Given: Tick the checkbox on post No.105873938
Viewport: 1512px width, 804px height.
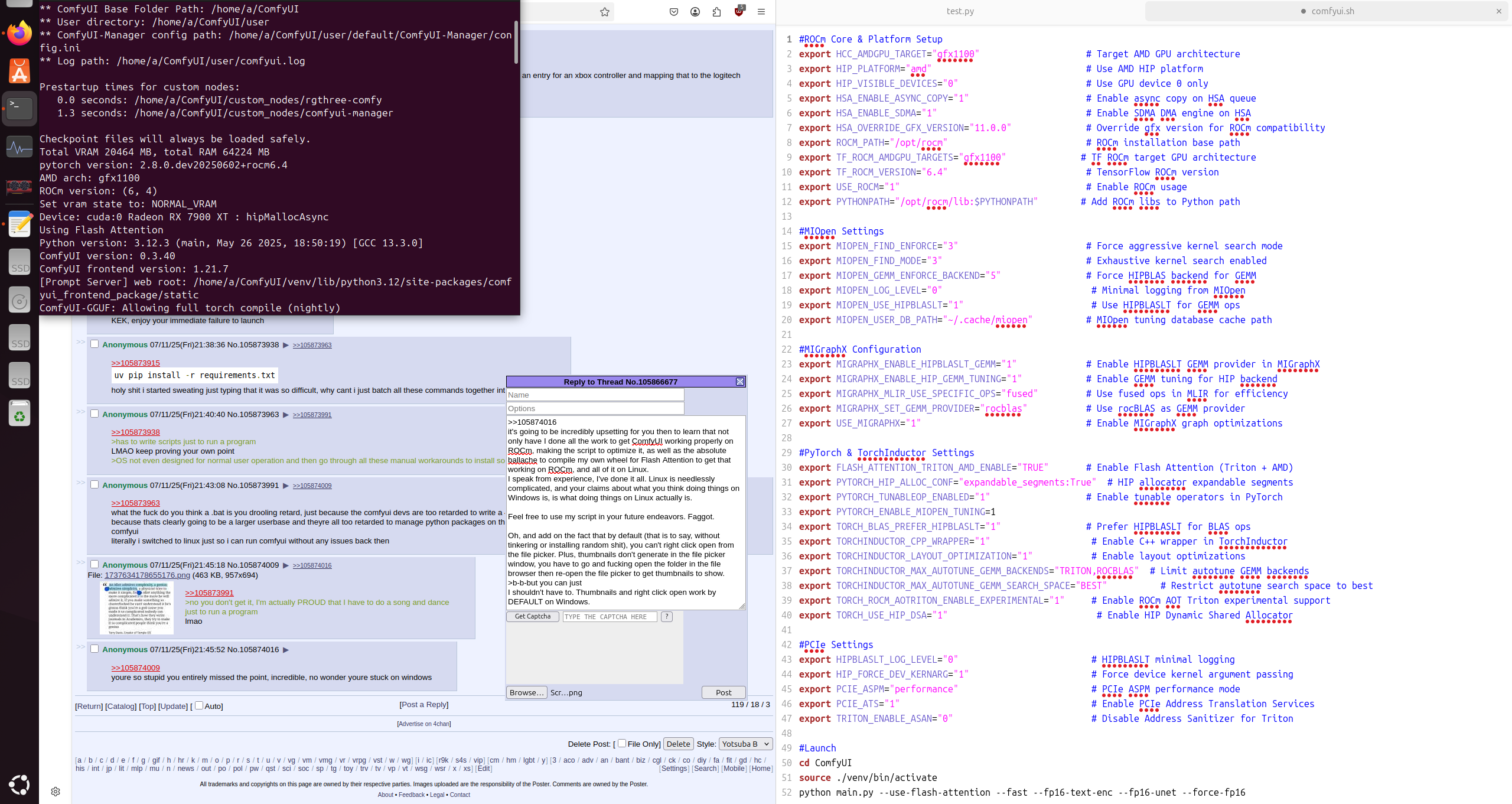Looking at the screenshot, I should 94,344.
